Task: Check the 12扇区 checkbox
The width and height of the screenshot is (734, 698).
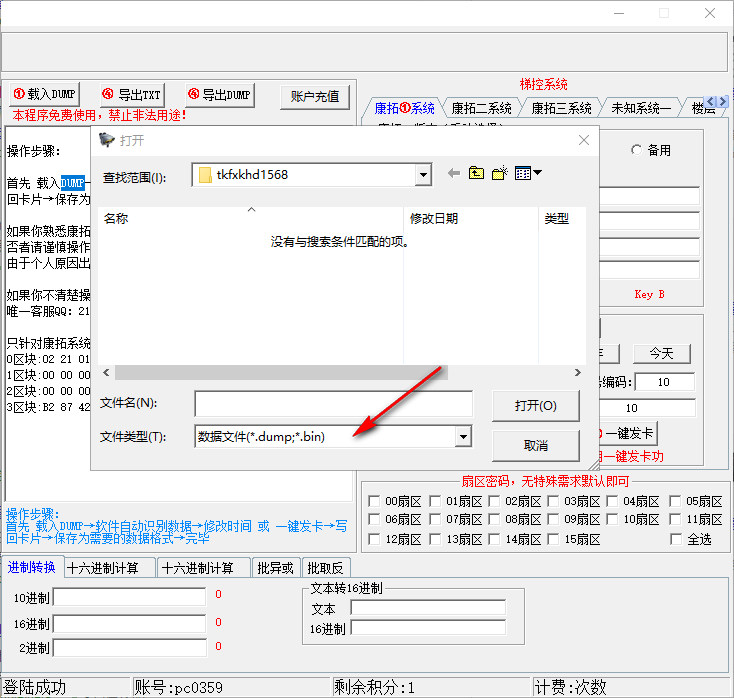Action: 374,539
